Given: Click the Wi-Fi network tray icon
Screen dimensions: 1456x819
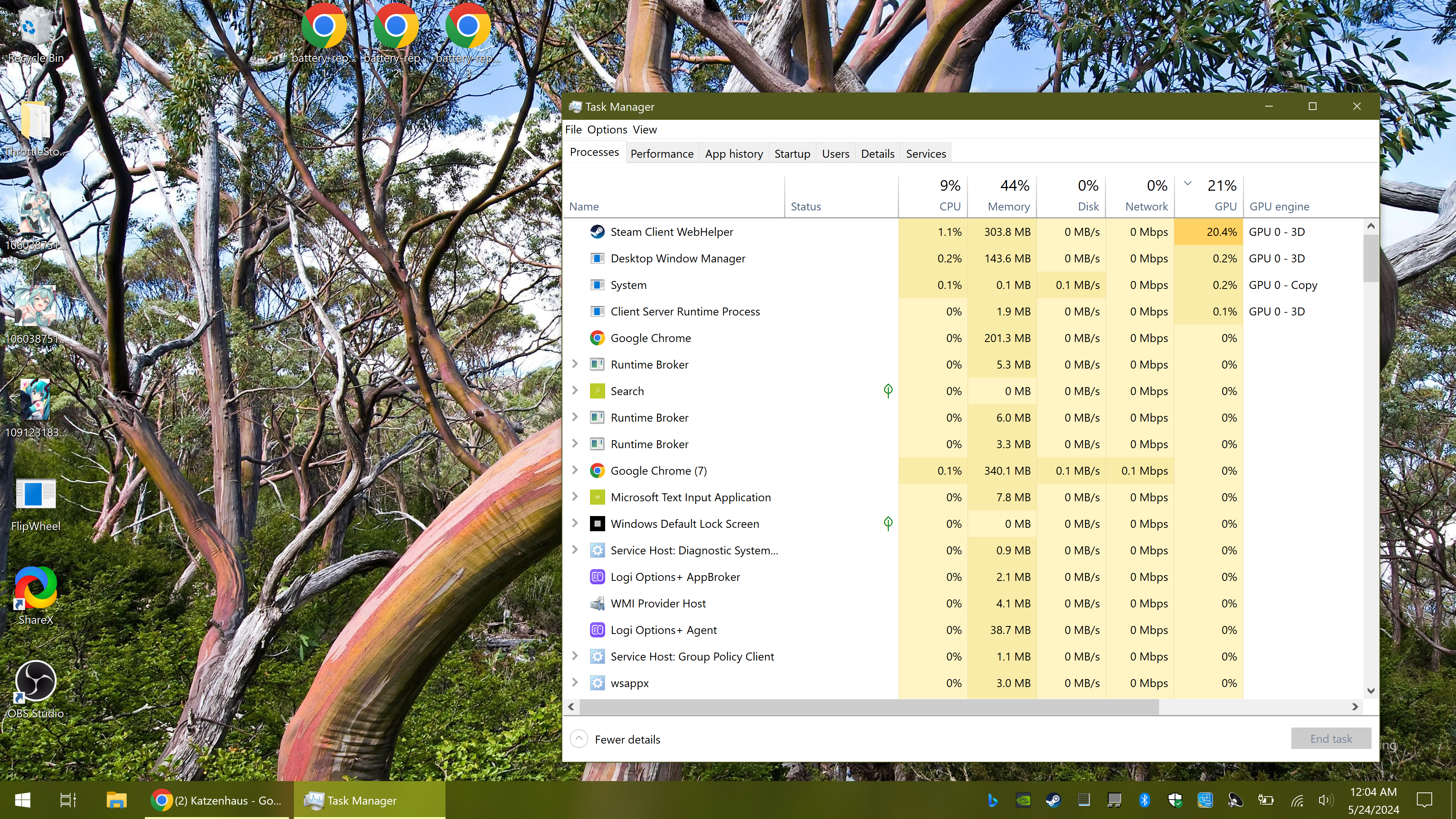Looking at the screenshot, I should 1297,800.
